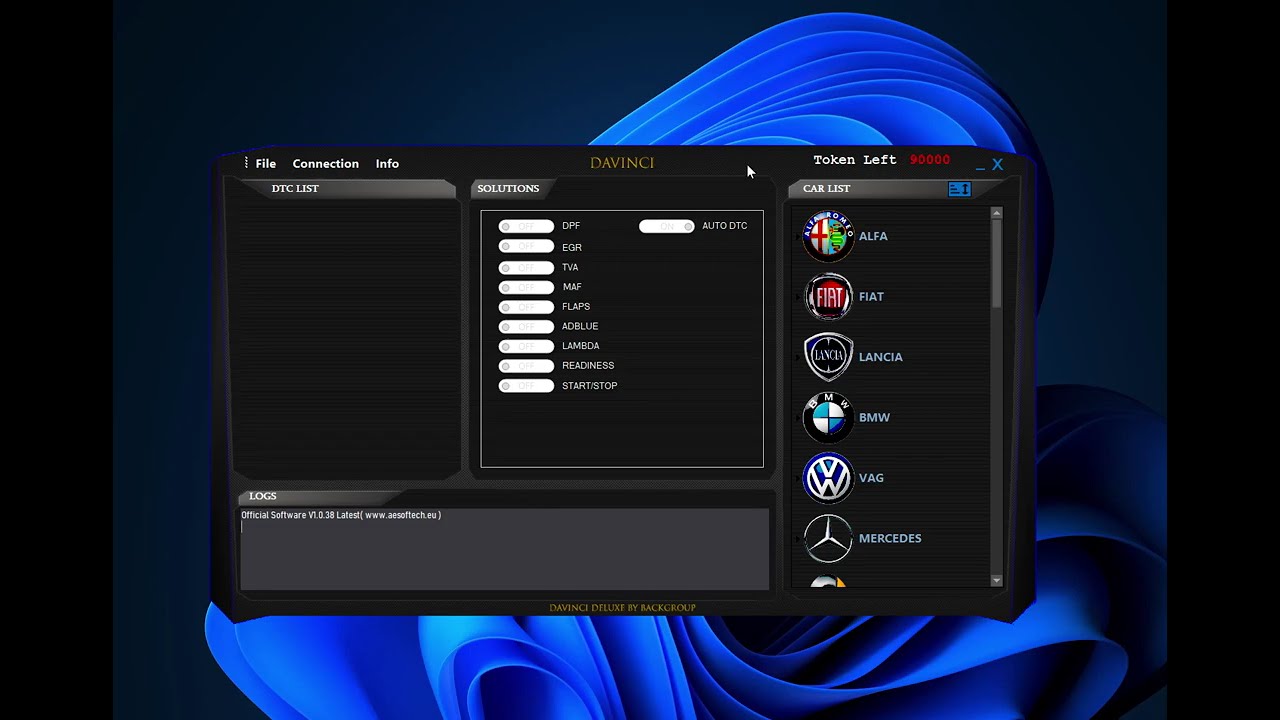Viewport: 1280px width, 720px height.
Task: Click the Mercedes star logo
Action: tap(828, 538)
